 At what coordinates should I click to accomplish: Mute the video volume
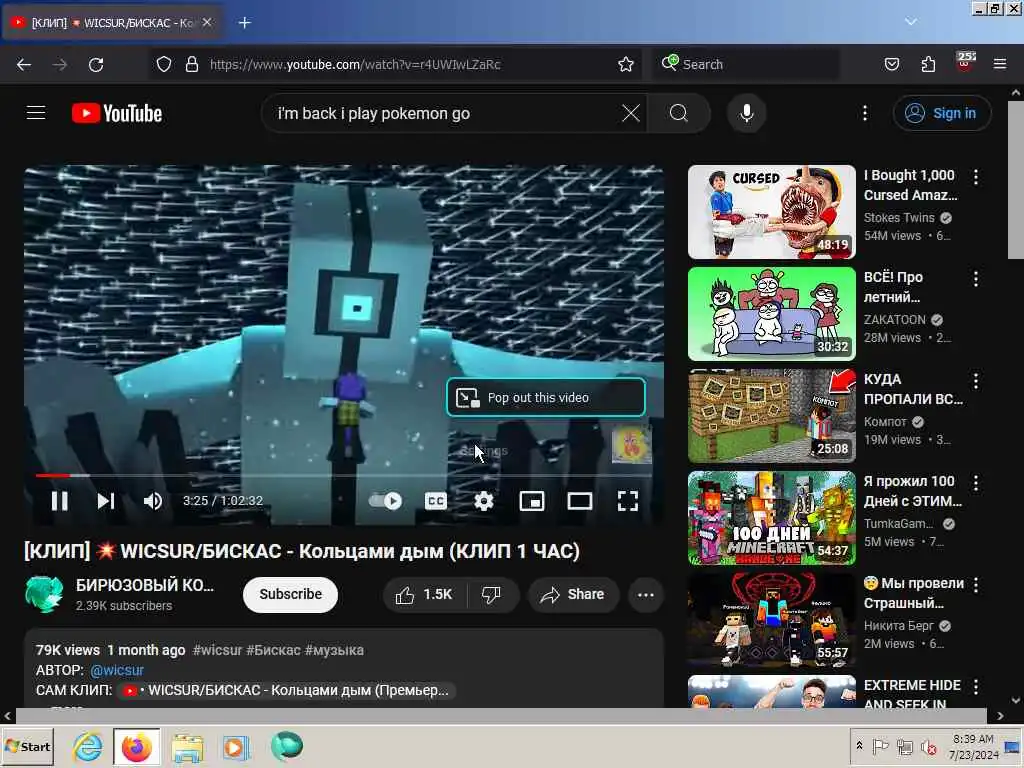153,501
